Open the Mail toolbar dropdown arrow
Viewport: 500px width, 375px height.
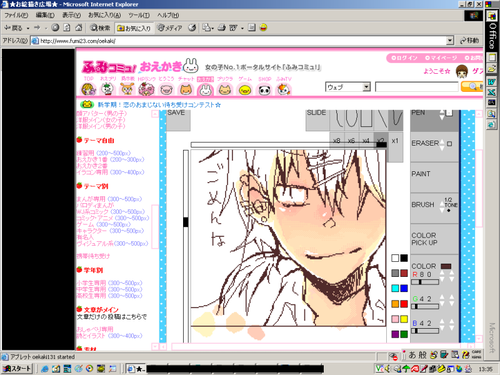pos(212,28)
